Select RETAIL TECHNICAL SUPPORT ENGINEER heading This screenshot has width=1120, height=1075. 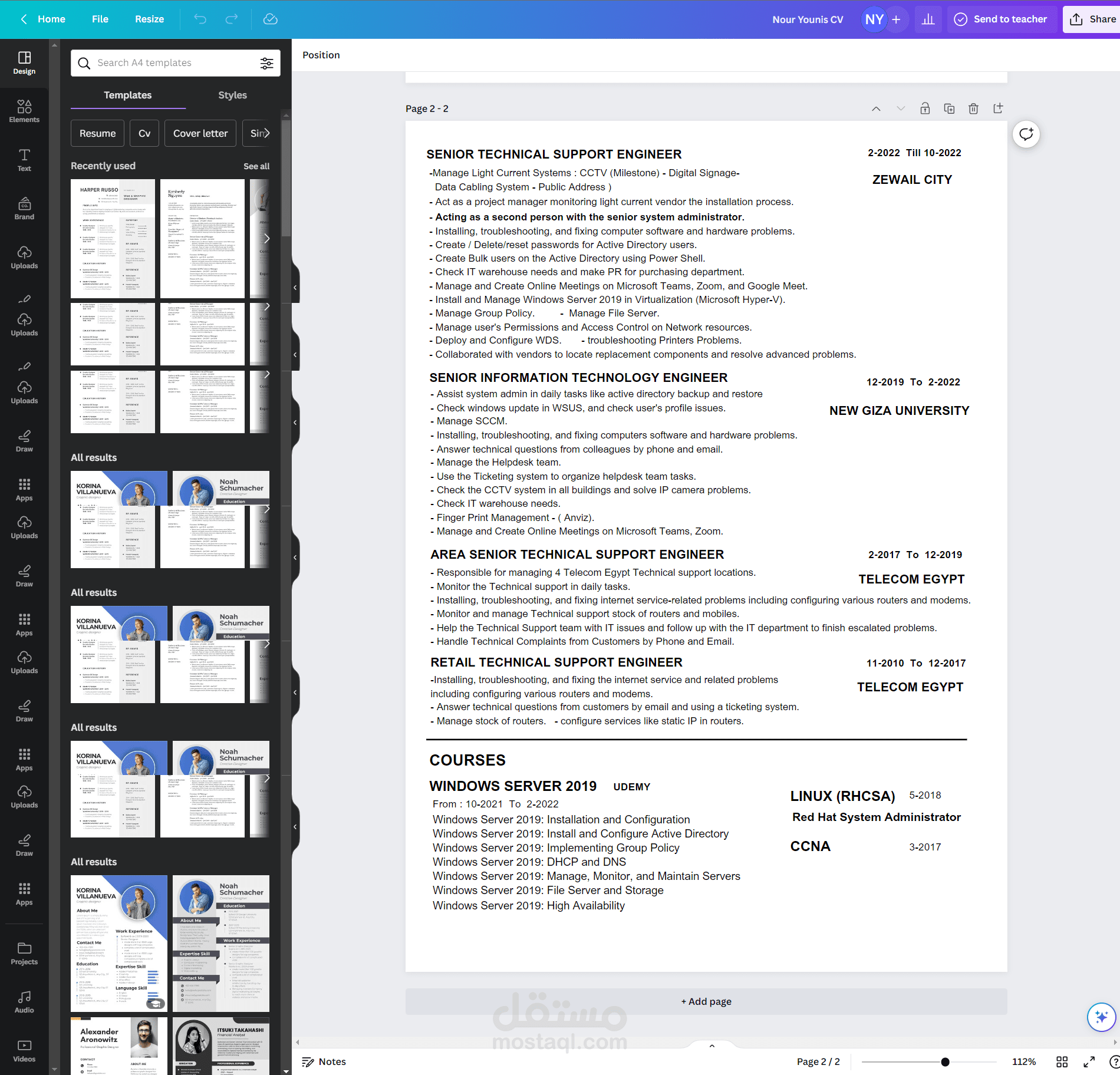point(556,662)
